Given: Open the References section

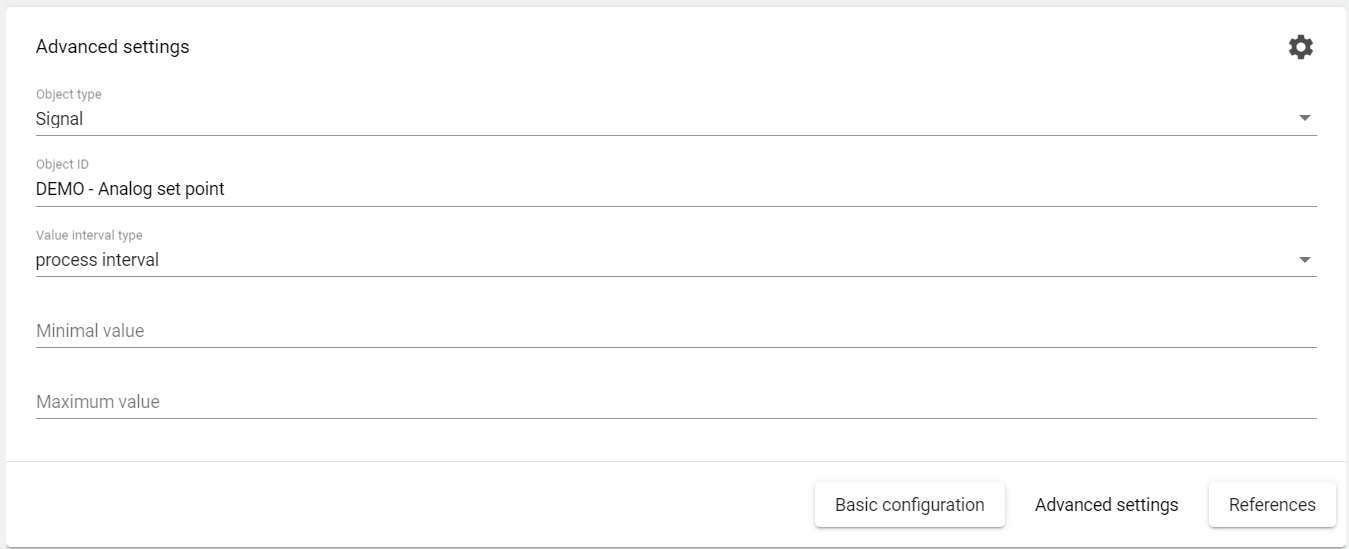Looking at the screenshot, I should (x=1271, y=505).
